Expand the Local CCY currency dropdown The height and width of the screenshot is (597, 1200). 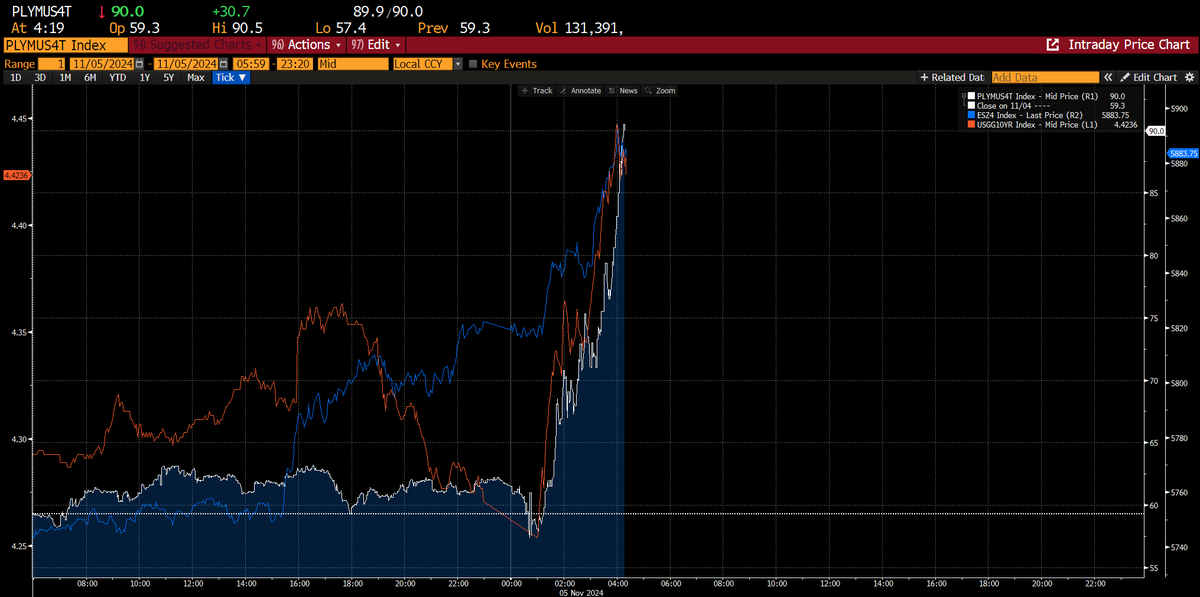click(x=459, y=63)
